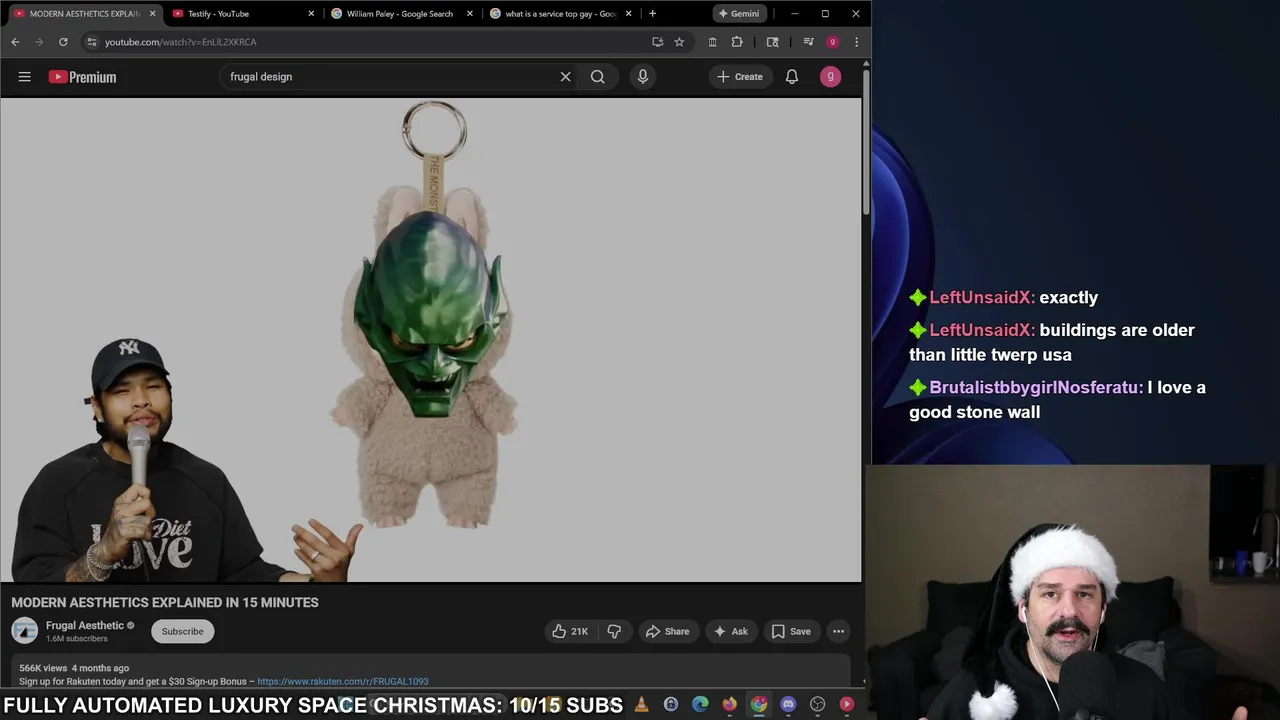Image resolution: width=1280 pixels, height=720 pixels.
Task: Click the Ask button
Action: tap(730, 631)
